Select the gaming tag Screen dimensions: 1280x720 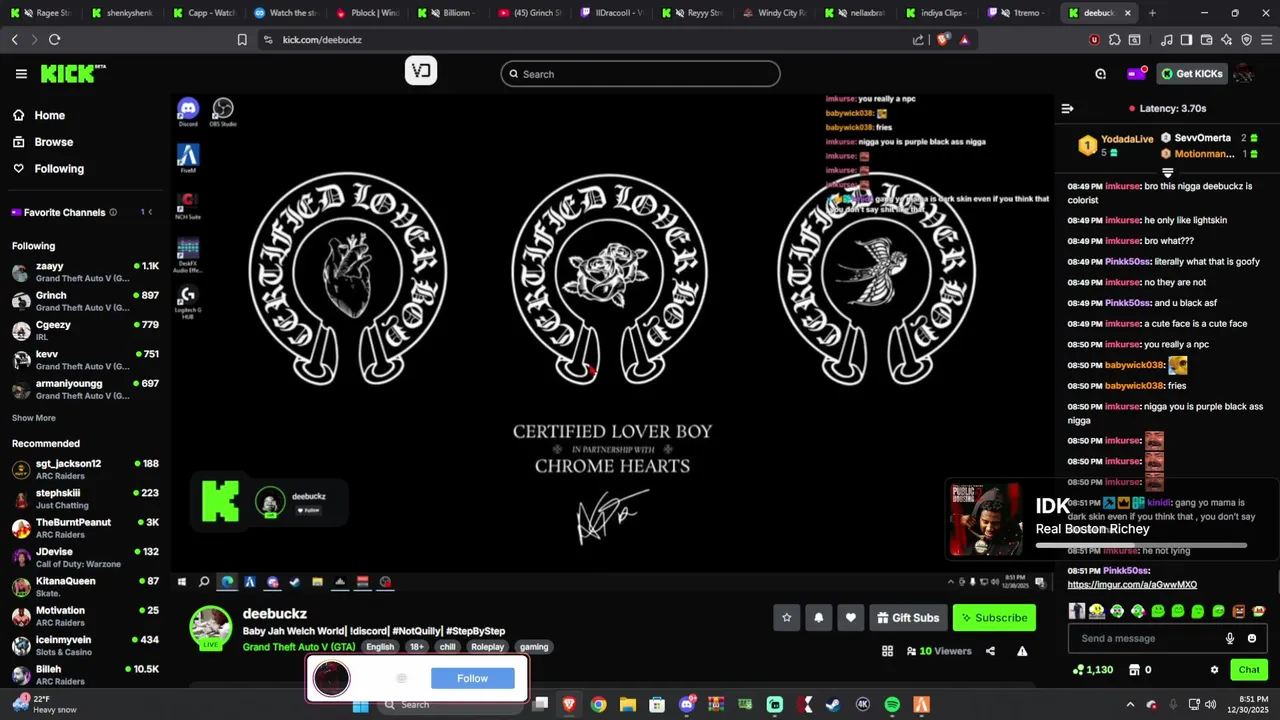534,647
